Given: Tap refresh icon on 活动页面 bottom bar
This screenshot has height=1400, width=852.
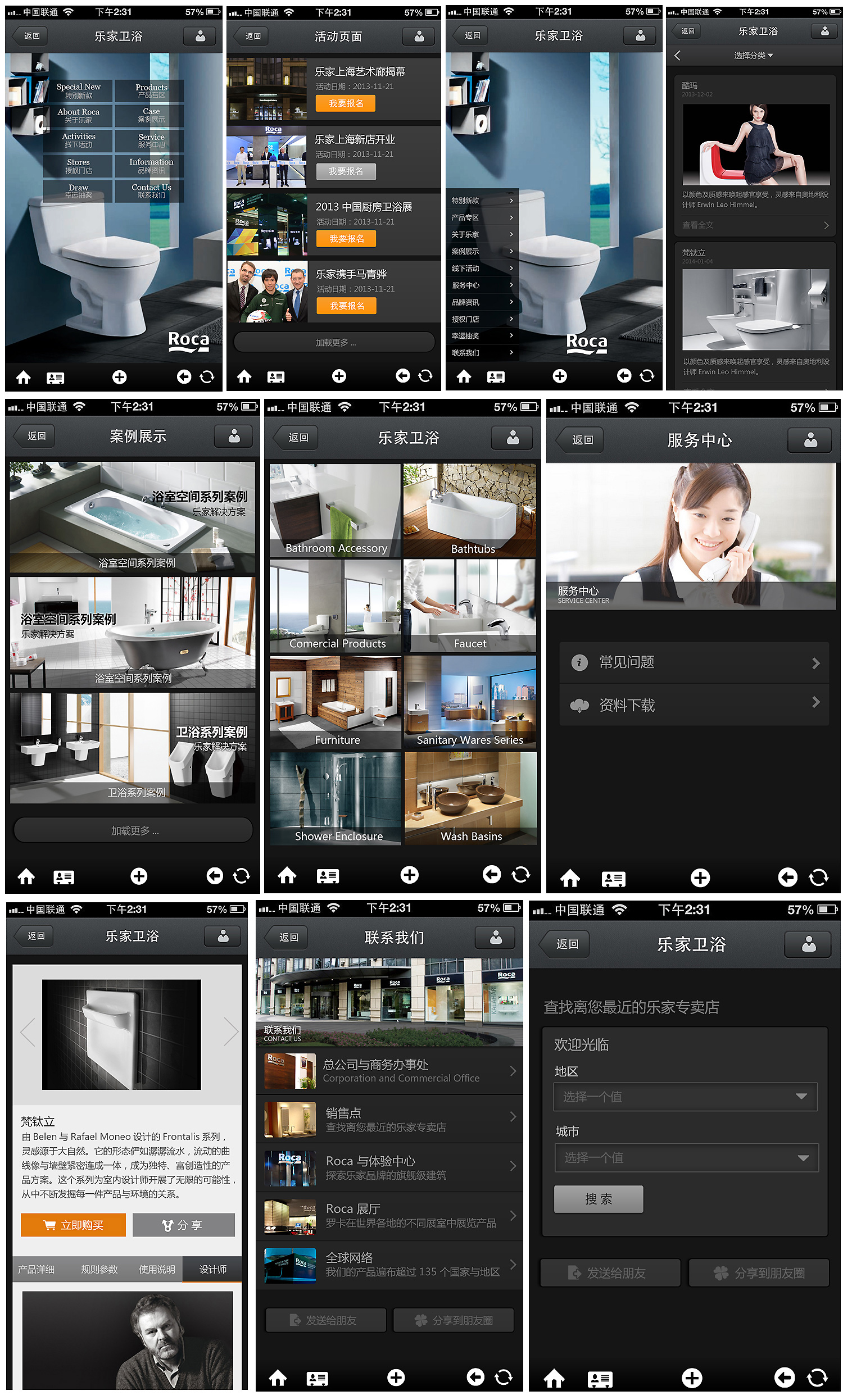Looking at the screenshot, I should 425,376.
